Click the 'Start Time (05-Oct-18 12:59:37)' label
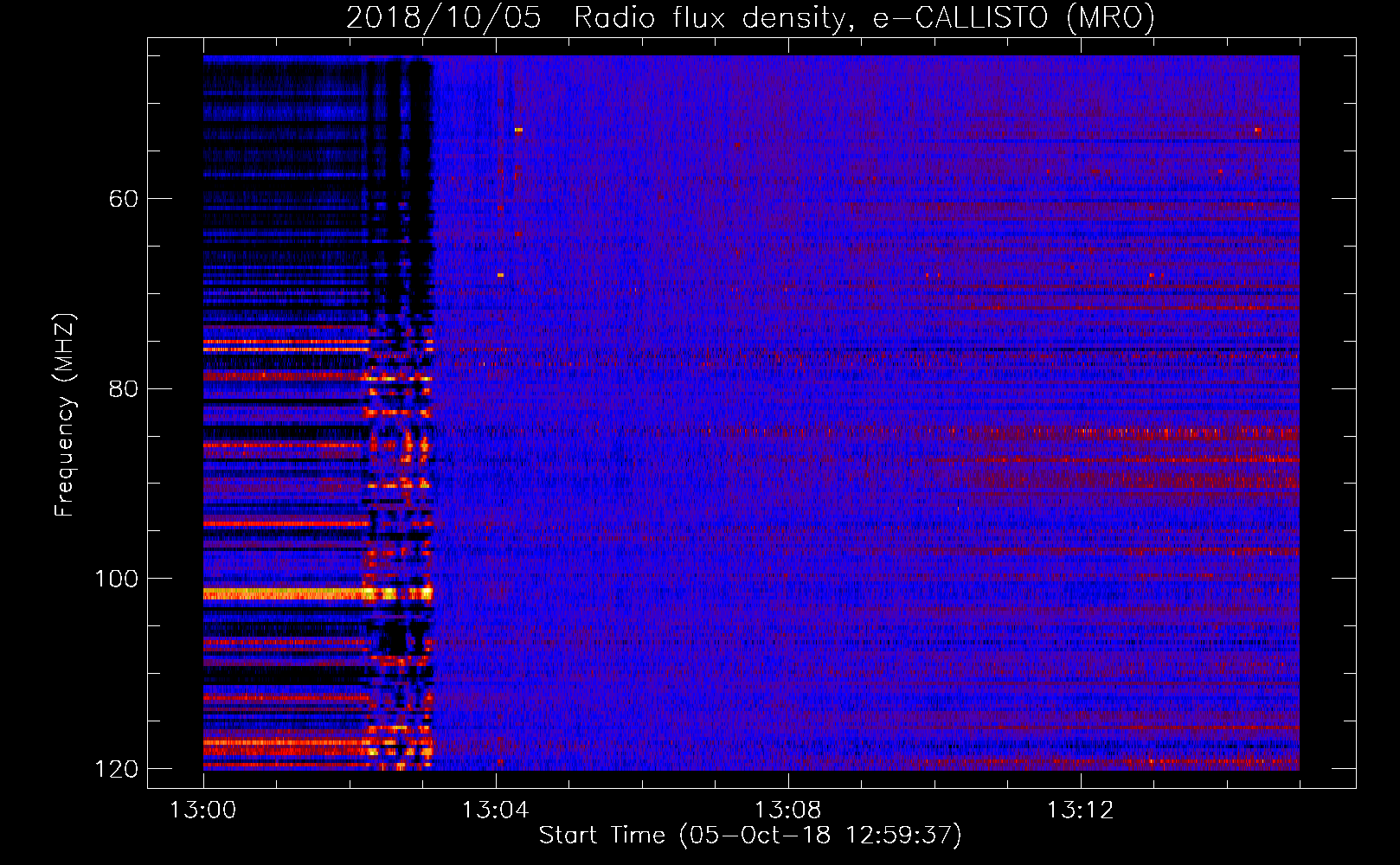The image size is (1400, 865). 750,836
